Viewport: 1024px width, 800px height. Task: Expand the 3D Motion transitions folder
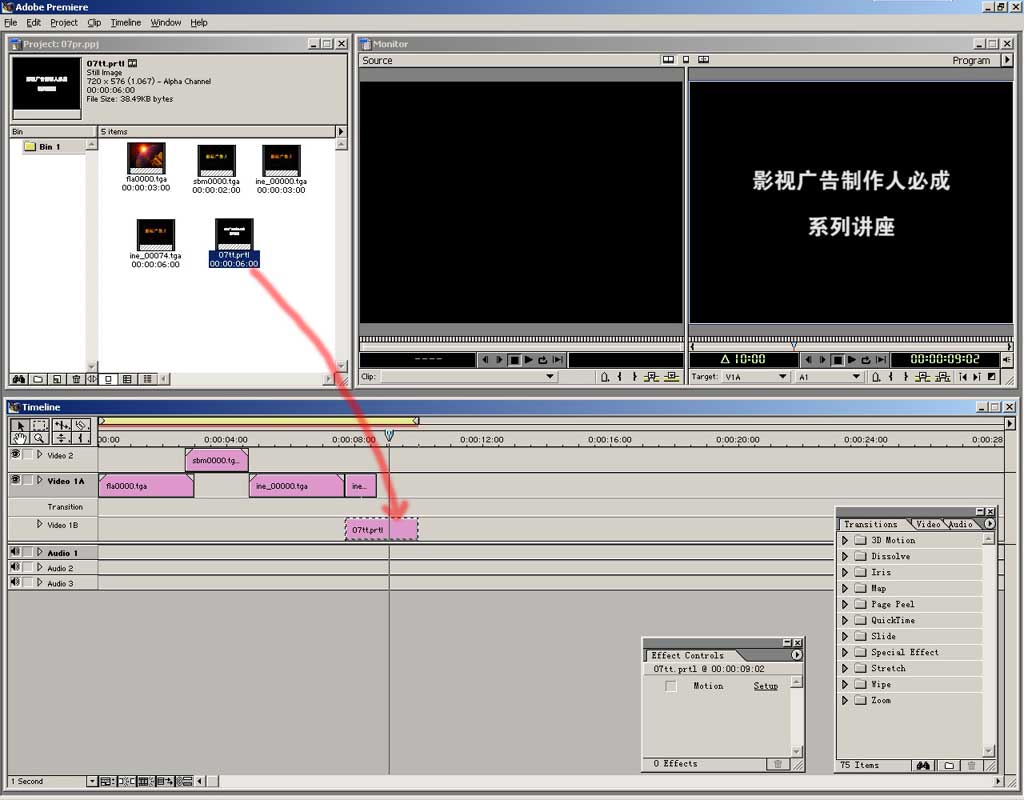[845, 540]
